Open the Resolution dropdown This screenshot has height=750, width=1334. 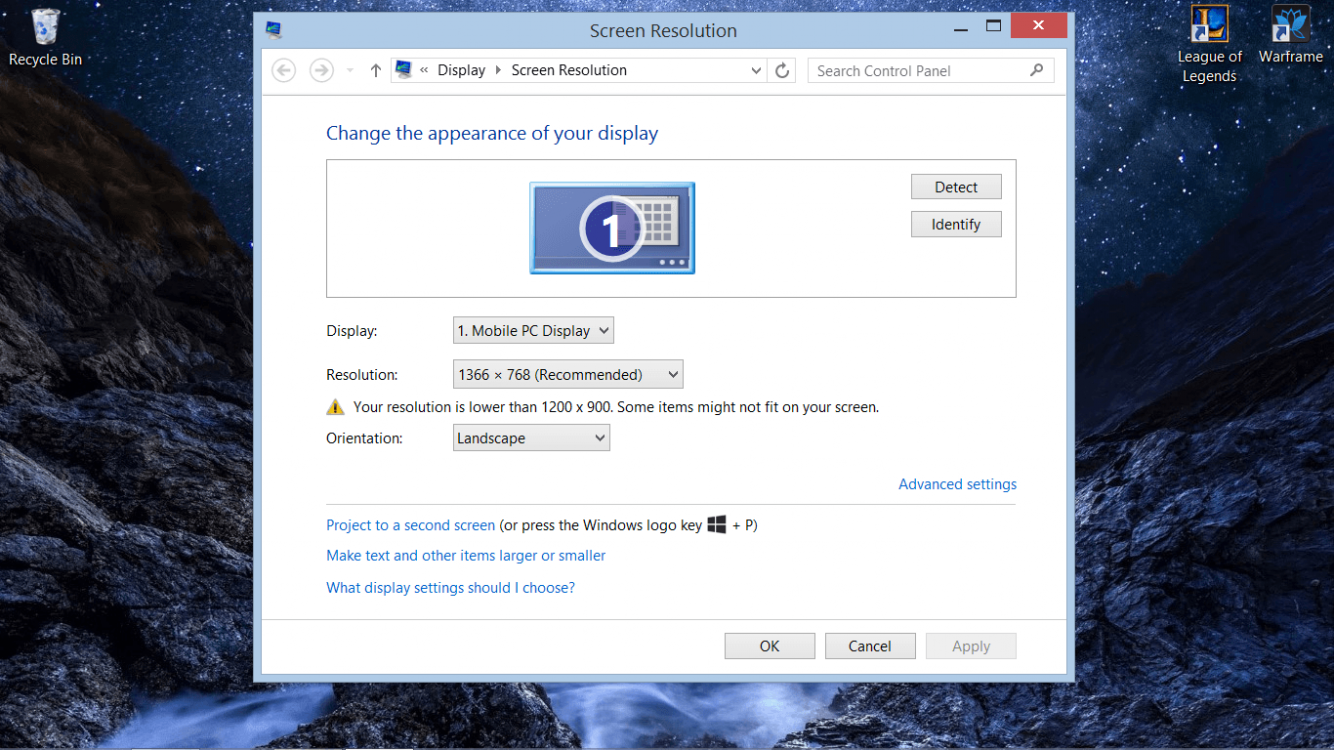[567, 374]
